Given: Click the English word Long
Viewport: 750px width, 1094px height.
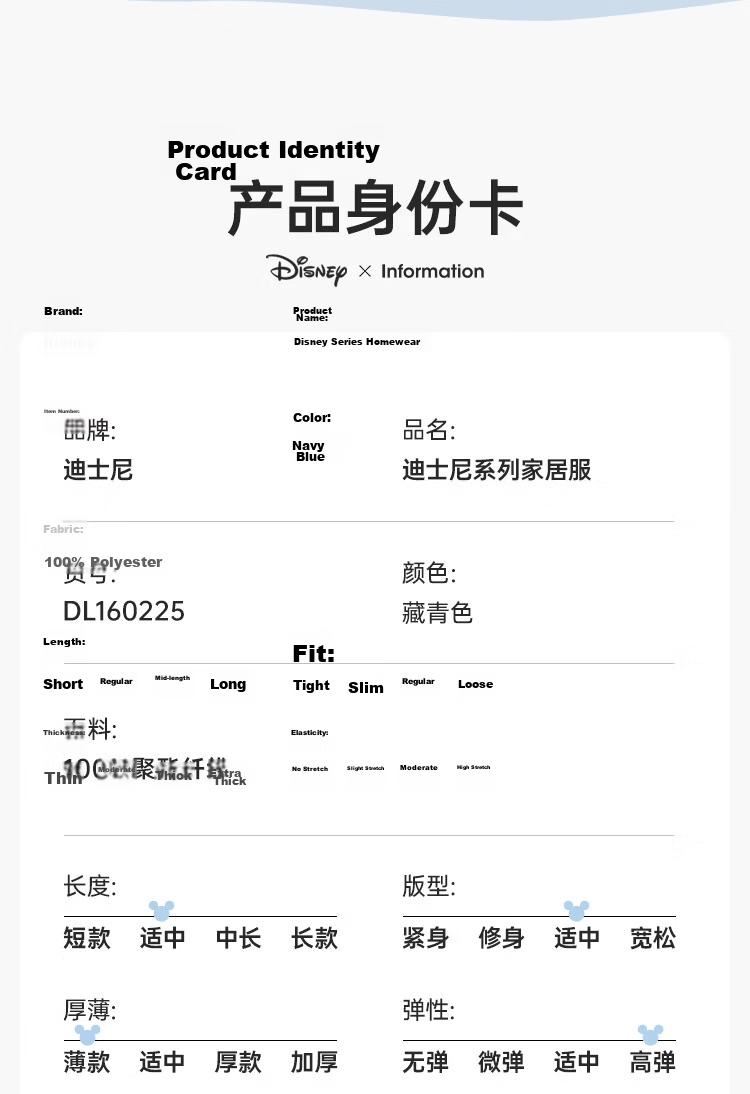Looking at the screenshot, I should click(x=228, y=684).
